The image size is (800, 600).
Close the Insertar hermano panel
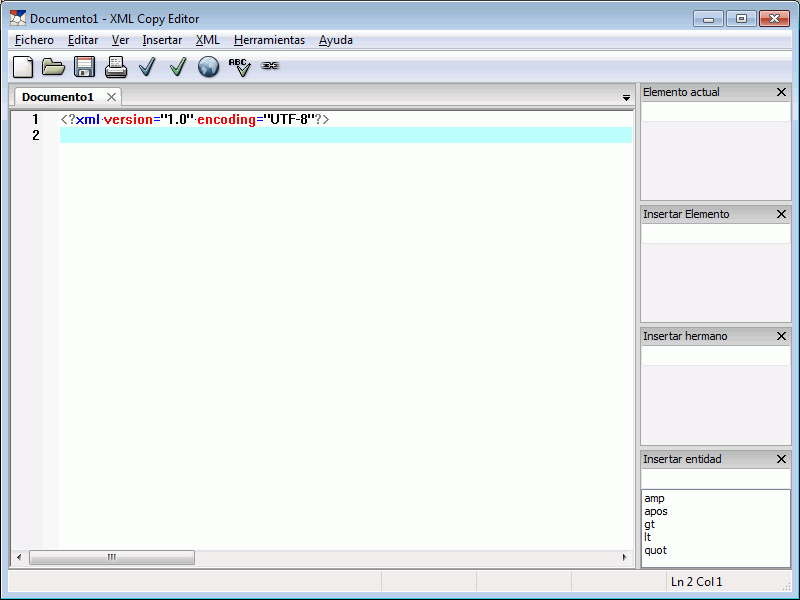(x=781, y=336)
